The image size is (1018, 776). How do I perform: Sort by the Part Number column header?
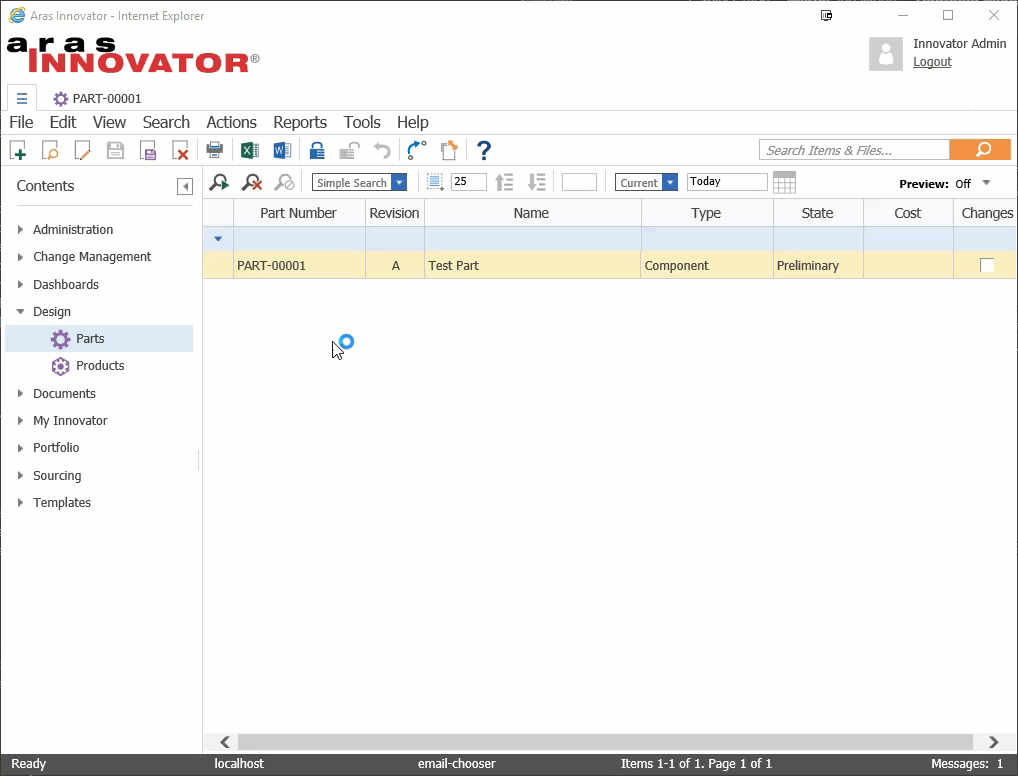tap(299, 213)
